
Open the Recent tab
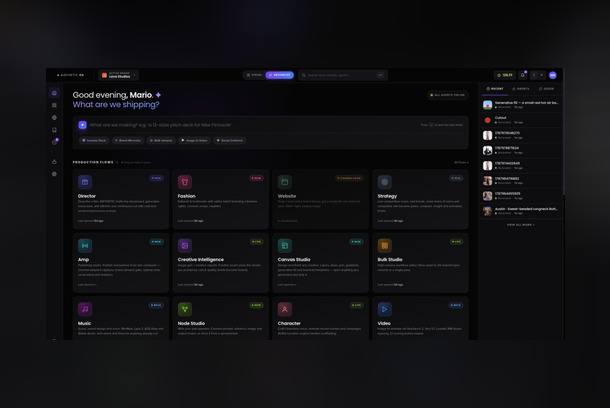pyautogui.click(x=495, y=89)
